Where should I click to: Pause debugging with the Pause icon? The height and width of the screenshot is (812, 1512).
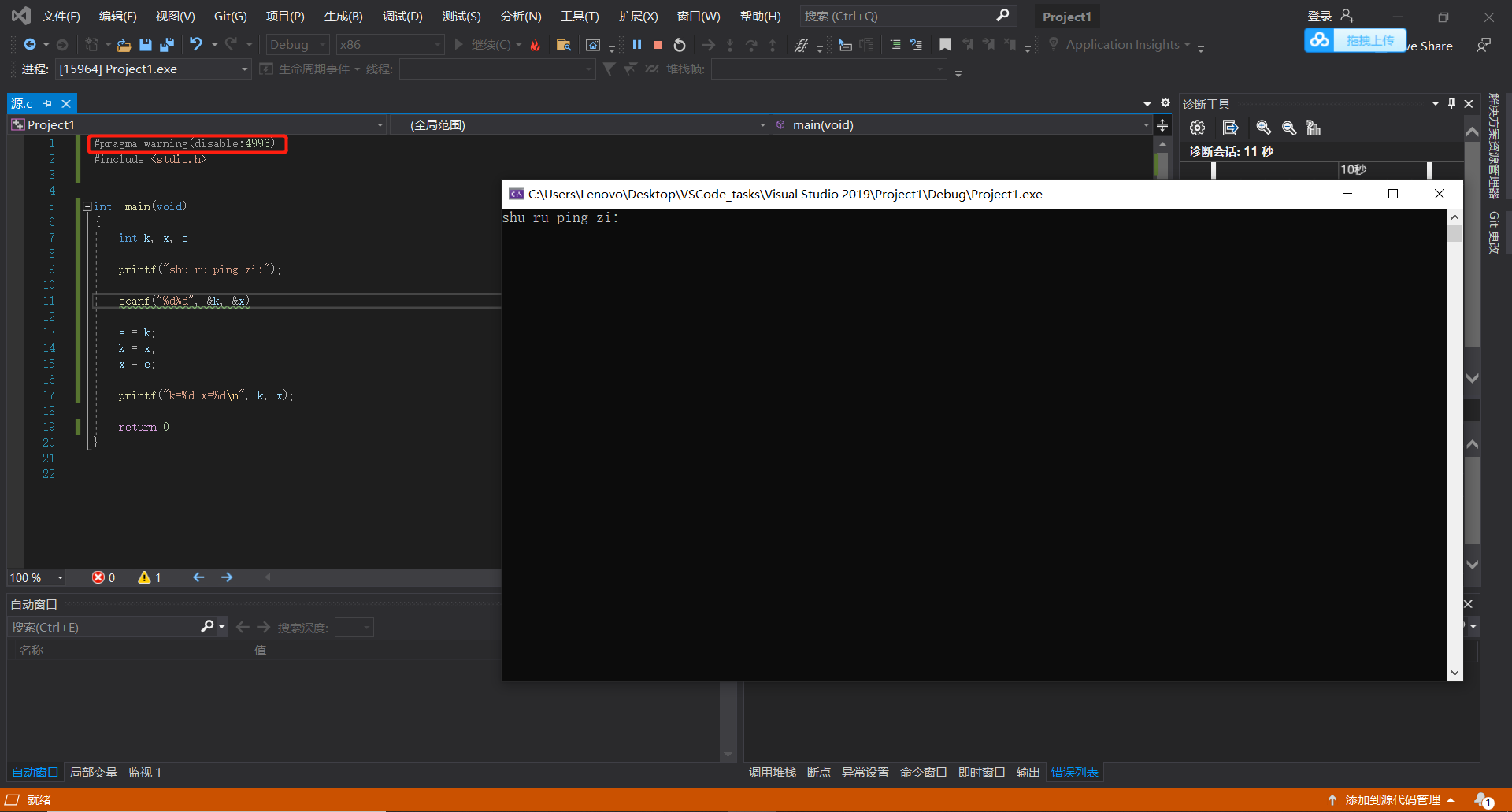(636, 45)
